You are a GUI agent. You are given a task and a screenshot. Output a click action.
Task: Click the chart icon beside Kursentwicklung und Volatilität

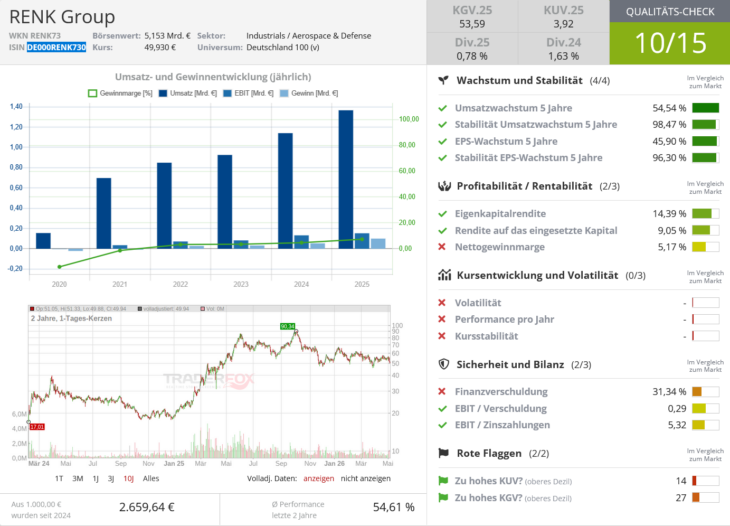pyautogui.click(x=444, y=275)
